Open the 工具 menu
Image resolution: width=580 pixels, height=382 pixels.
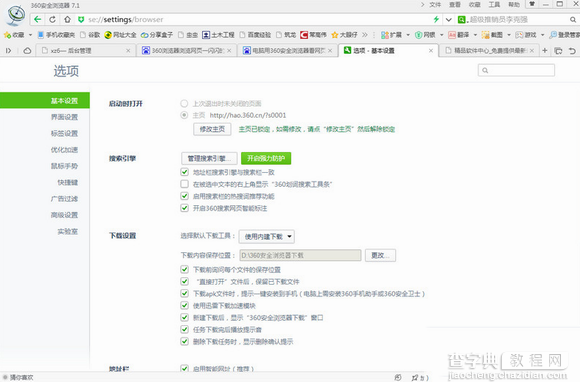pyautogui.click(x=494, y=4)
